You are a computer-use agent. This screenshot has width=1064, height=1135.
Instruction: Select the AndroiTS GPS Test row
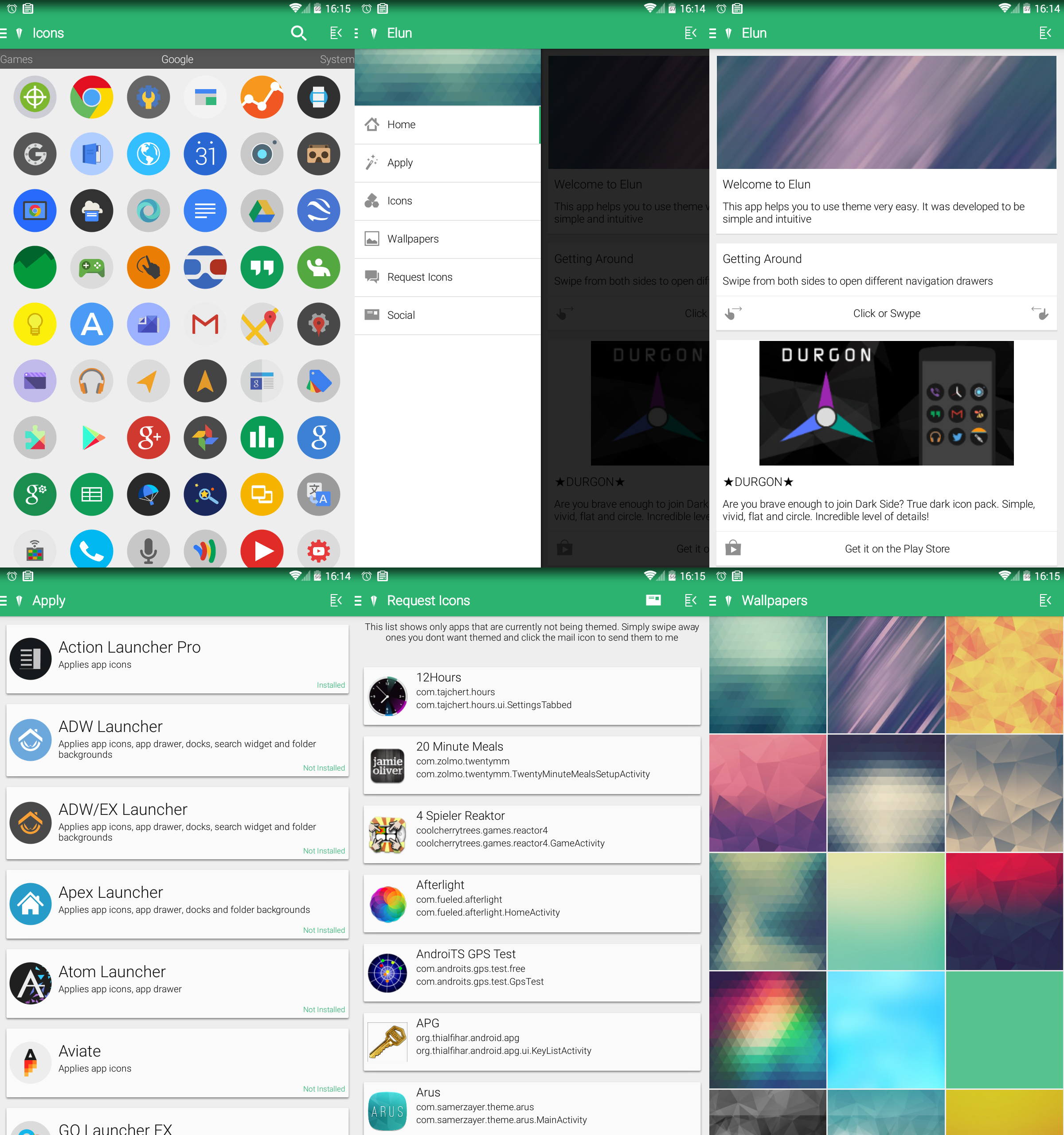pyautogui.click(x=532, y=973)
